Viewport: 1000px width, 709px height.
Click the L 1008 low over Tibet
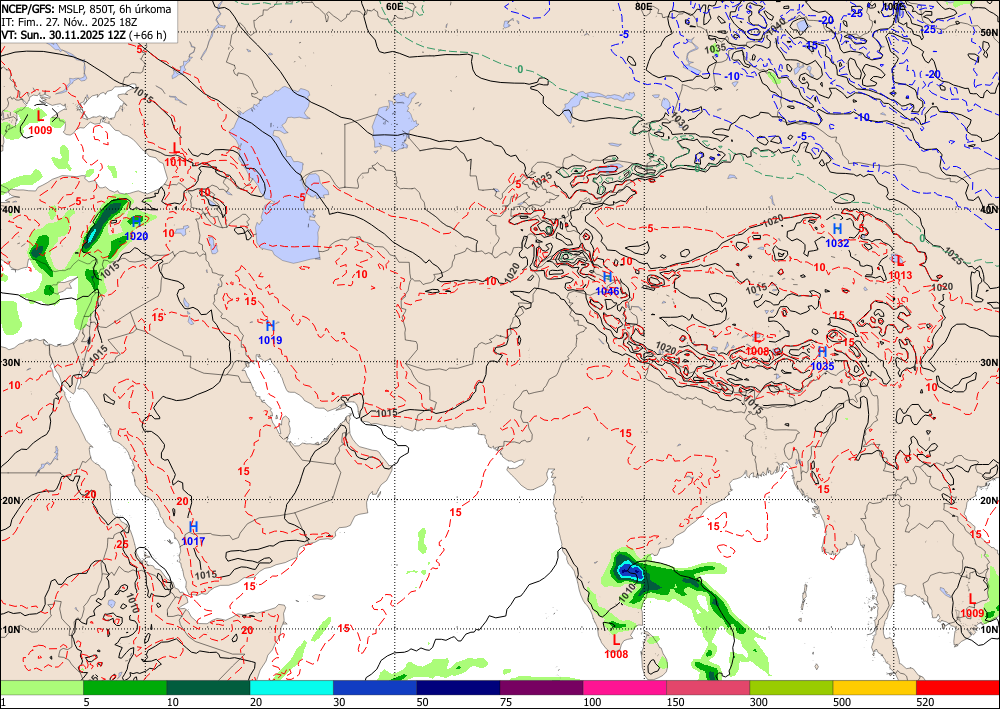pos(758,344)
